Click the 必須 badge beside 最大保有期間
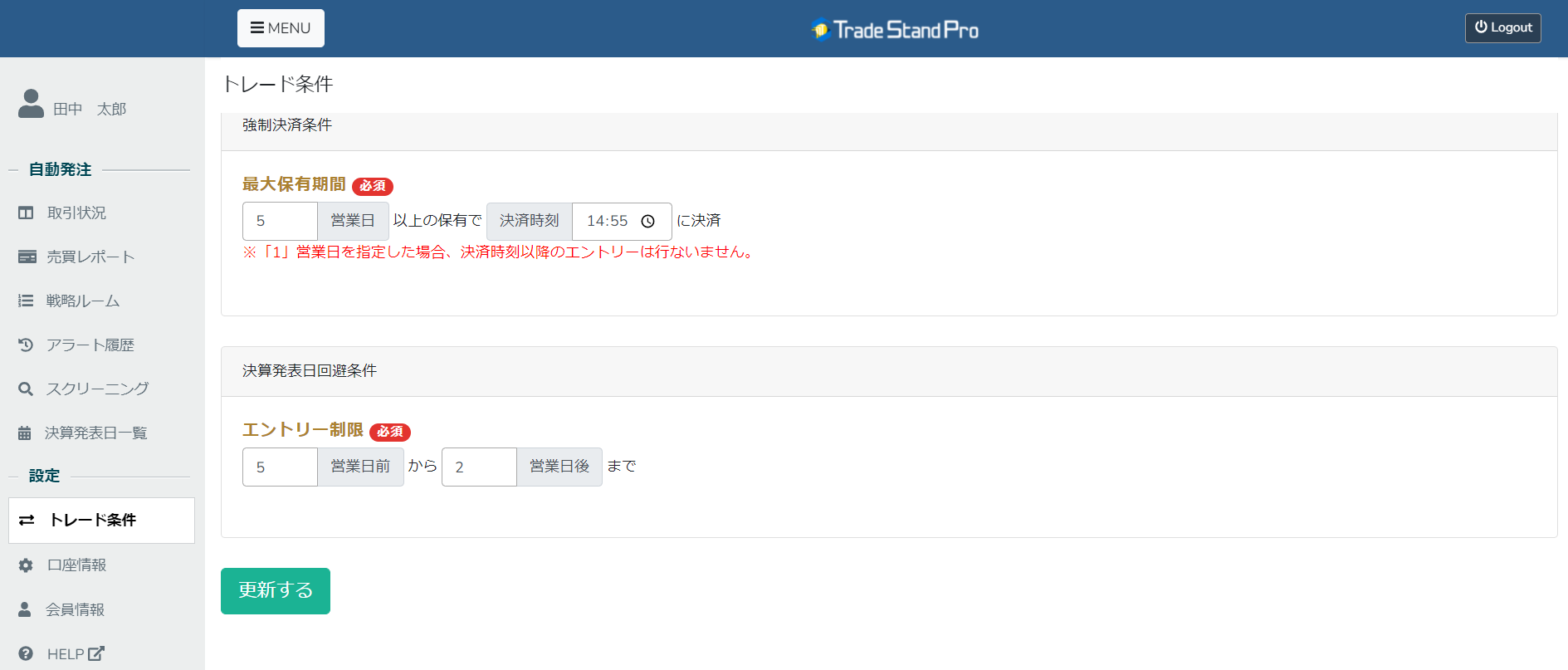Screen dimensions: 1568x670 [373, 186]
